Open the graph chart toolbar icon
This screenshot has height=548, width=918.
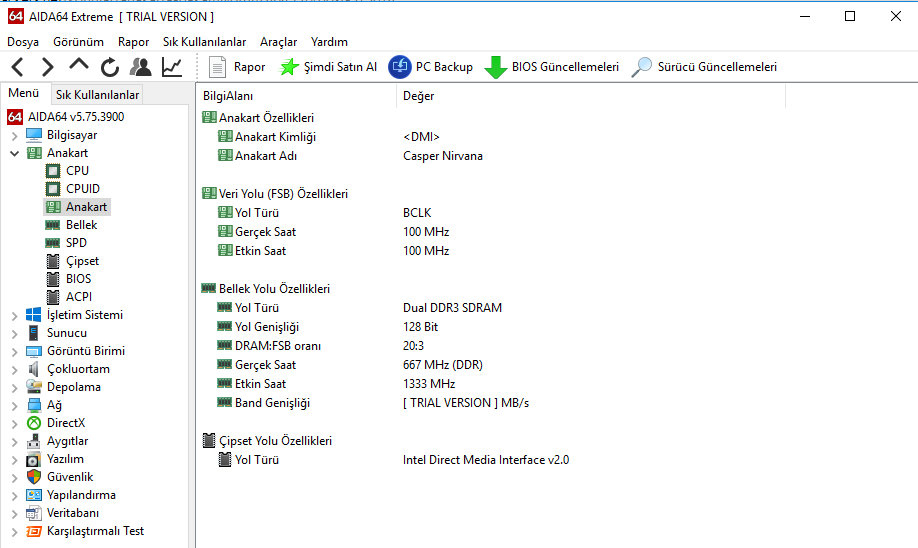click(x=172, y=67)
